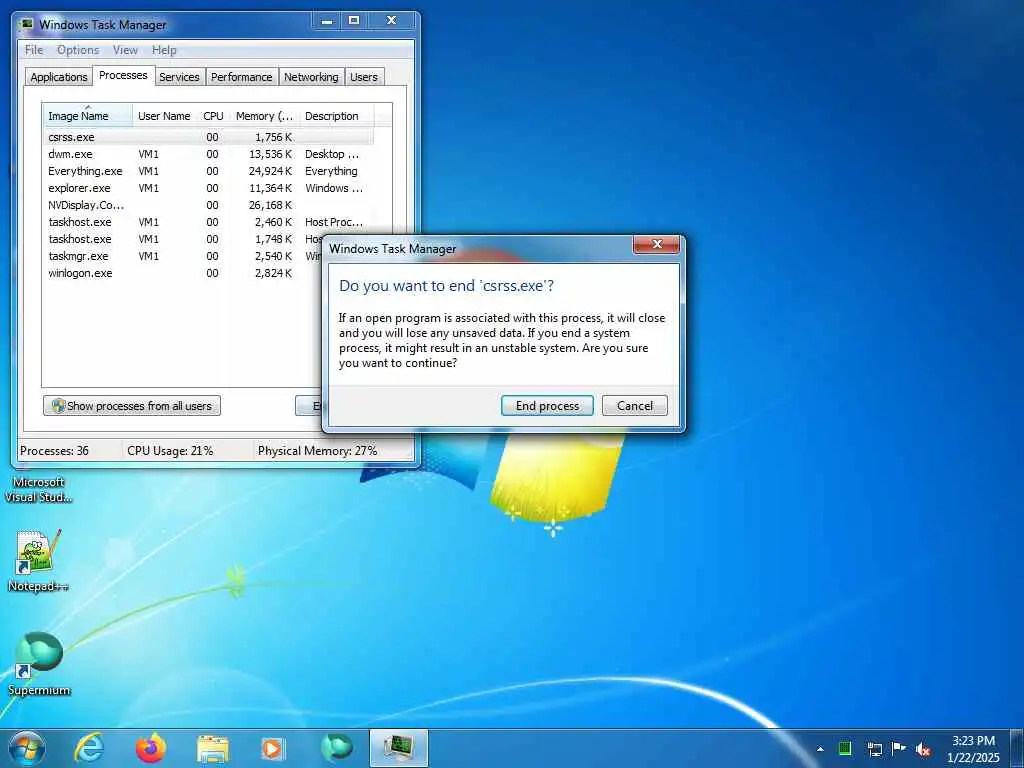The width and height of the screenshot is (1024, 768).
Task: Open the Help menu
Action: click(164, 50)
